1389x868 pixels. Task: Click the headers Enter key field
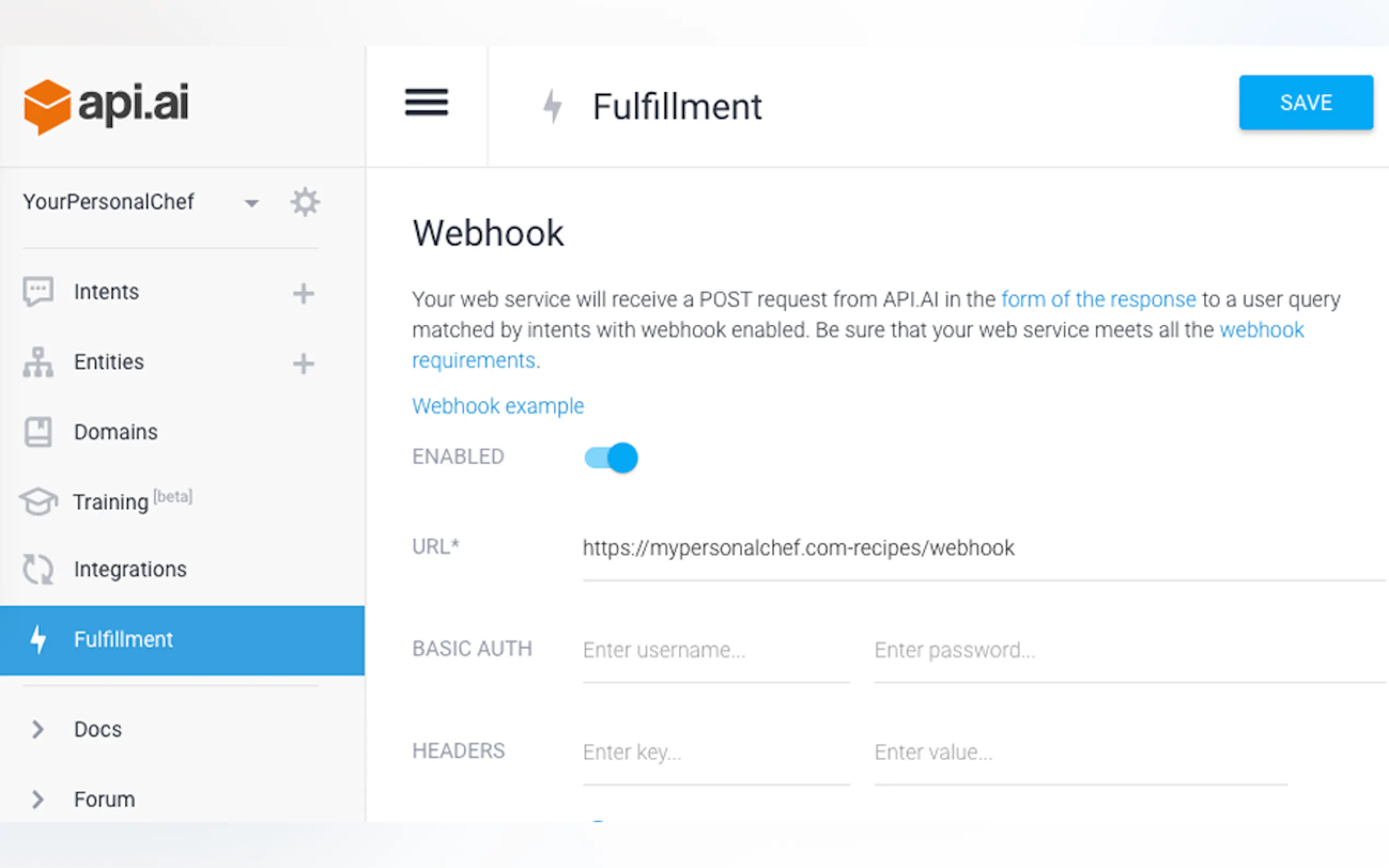715,752
